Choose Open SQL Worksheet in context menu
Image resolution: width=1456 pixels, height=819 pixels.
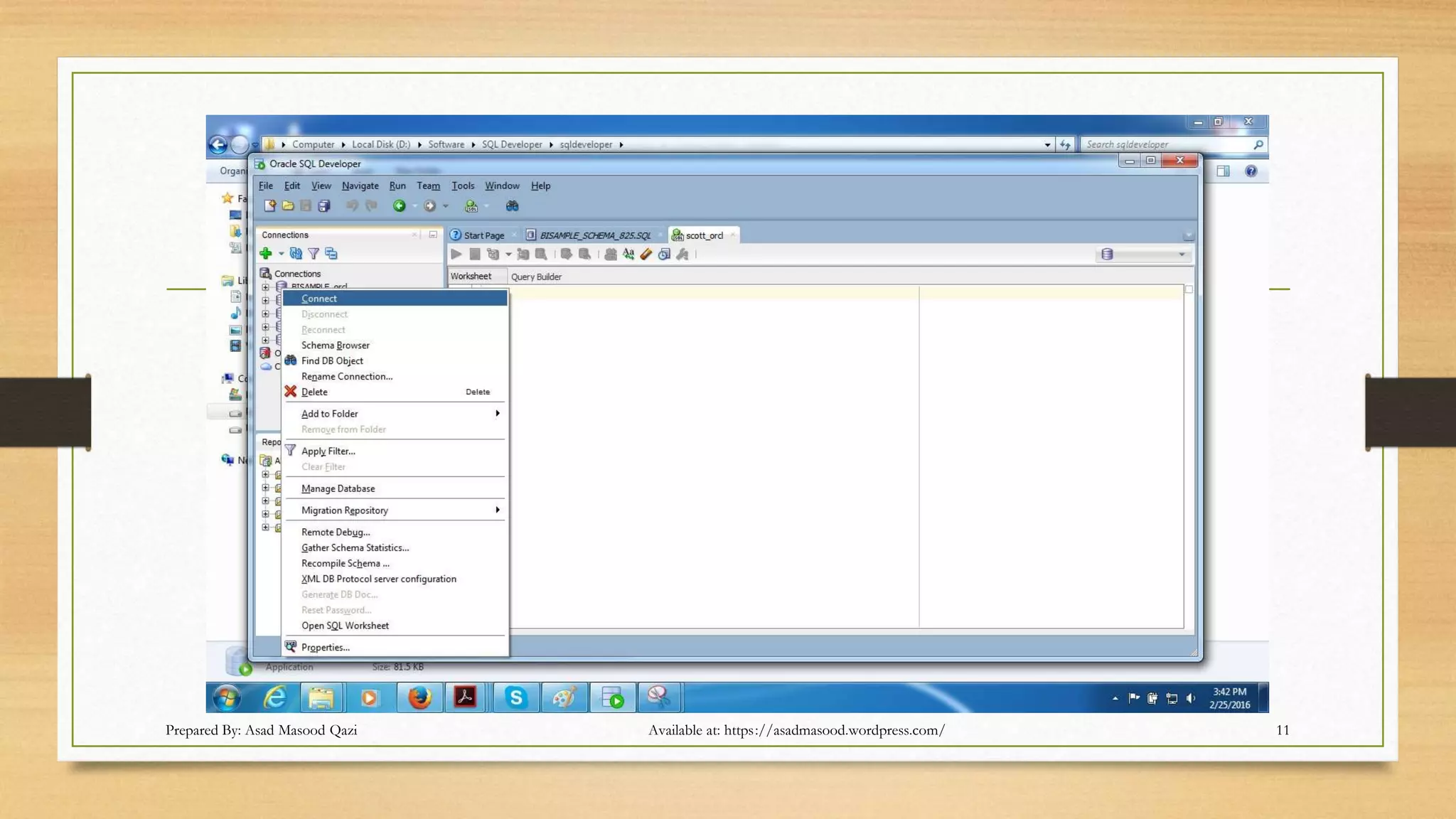pyautogui.click(x=395, y=626)
